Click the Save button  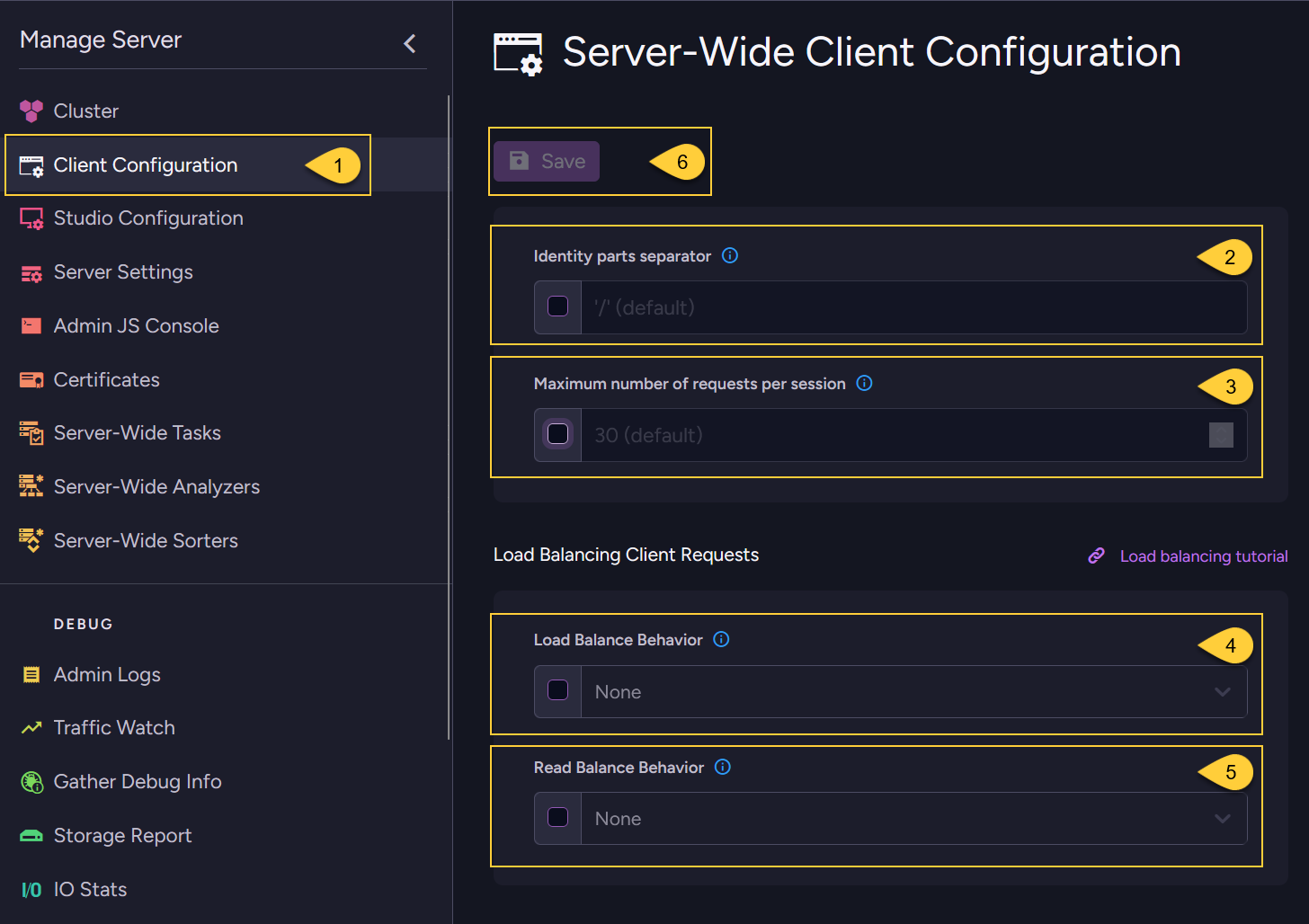coord(546,161)
